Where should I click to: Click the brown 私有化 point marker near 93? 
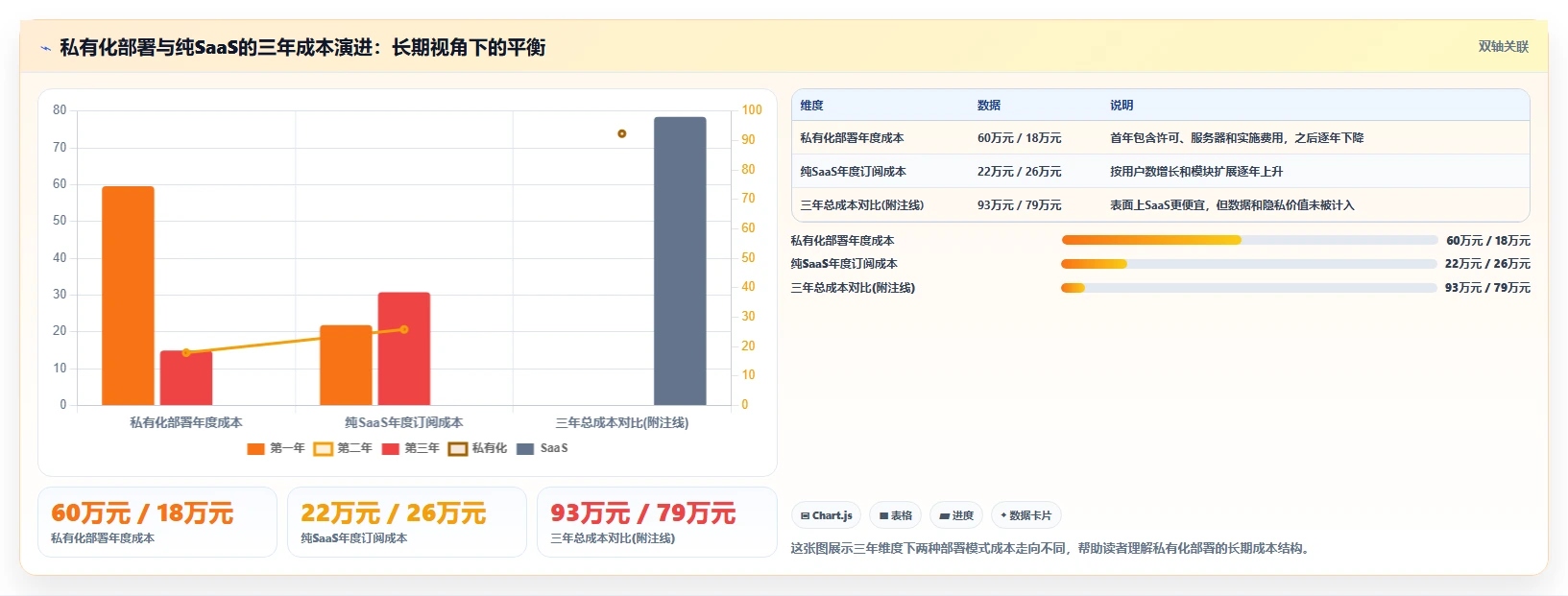(622, 133)
